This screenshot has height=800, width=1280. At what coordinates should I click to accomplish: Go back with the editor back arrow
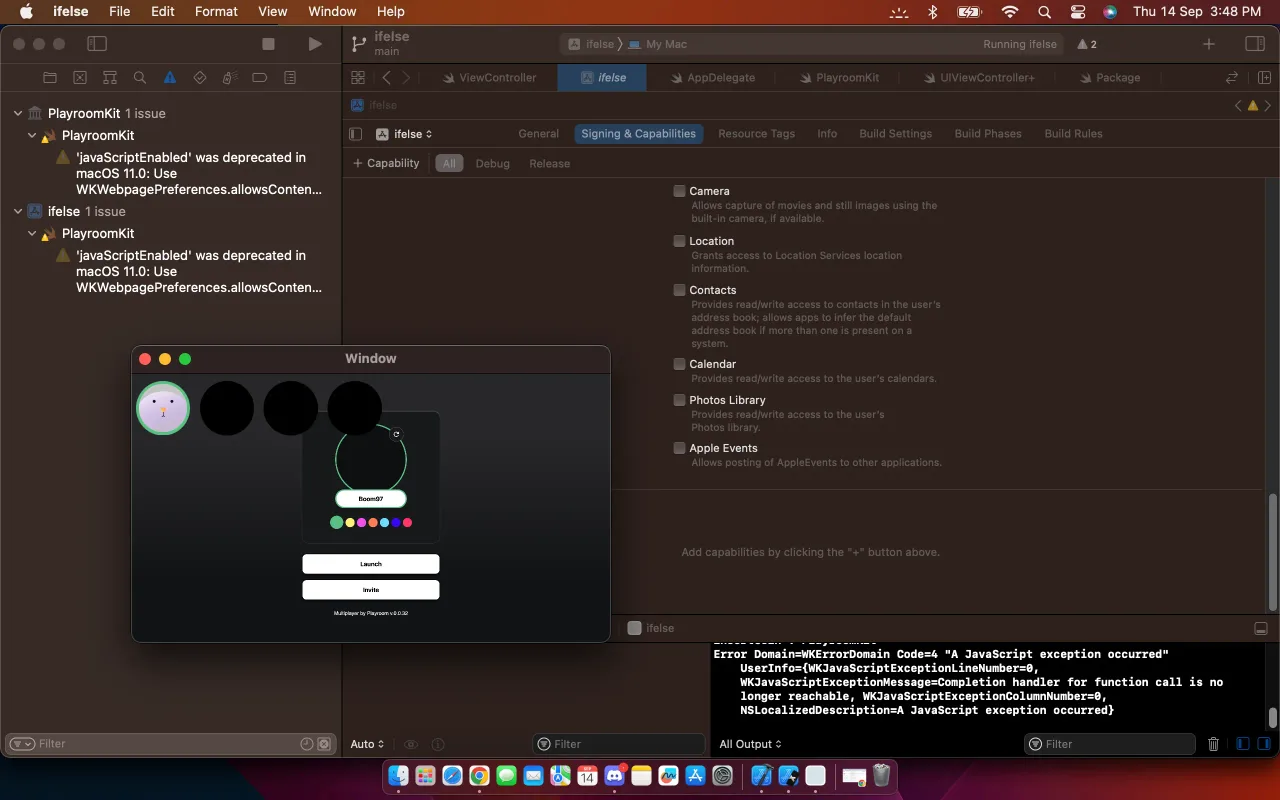(387, 77)
